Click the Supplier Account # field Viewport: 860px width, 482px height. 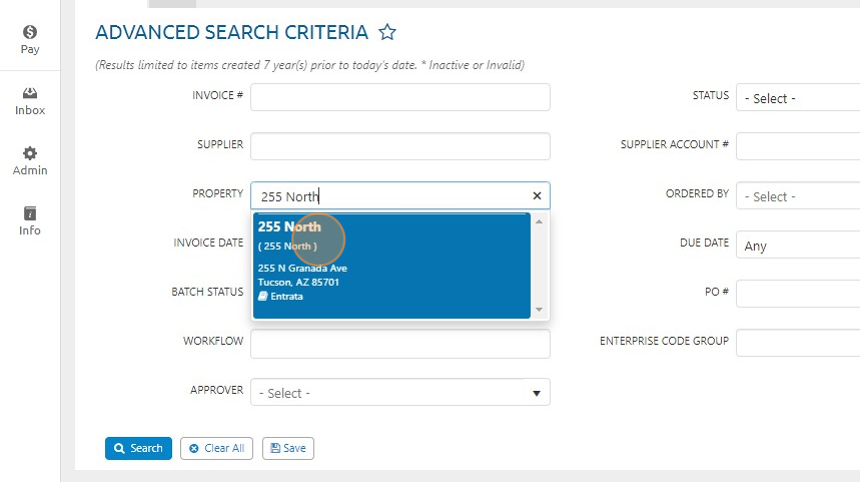(798, 146)
